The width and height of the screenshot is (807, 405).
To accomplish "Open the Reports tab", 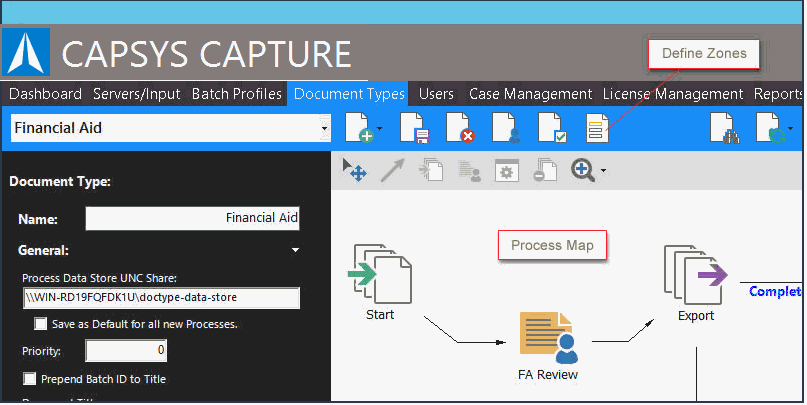I will (x=778, y=94).
